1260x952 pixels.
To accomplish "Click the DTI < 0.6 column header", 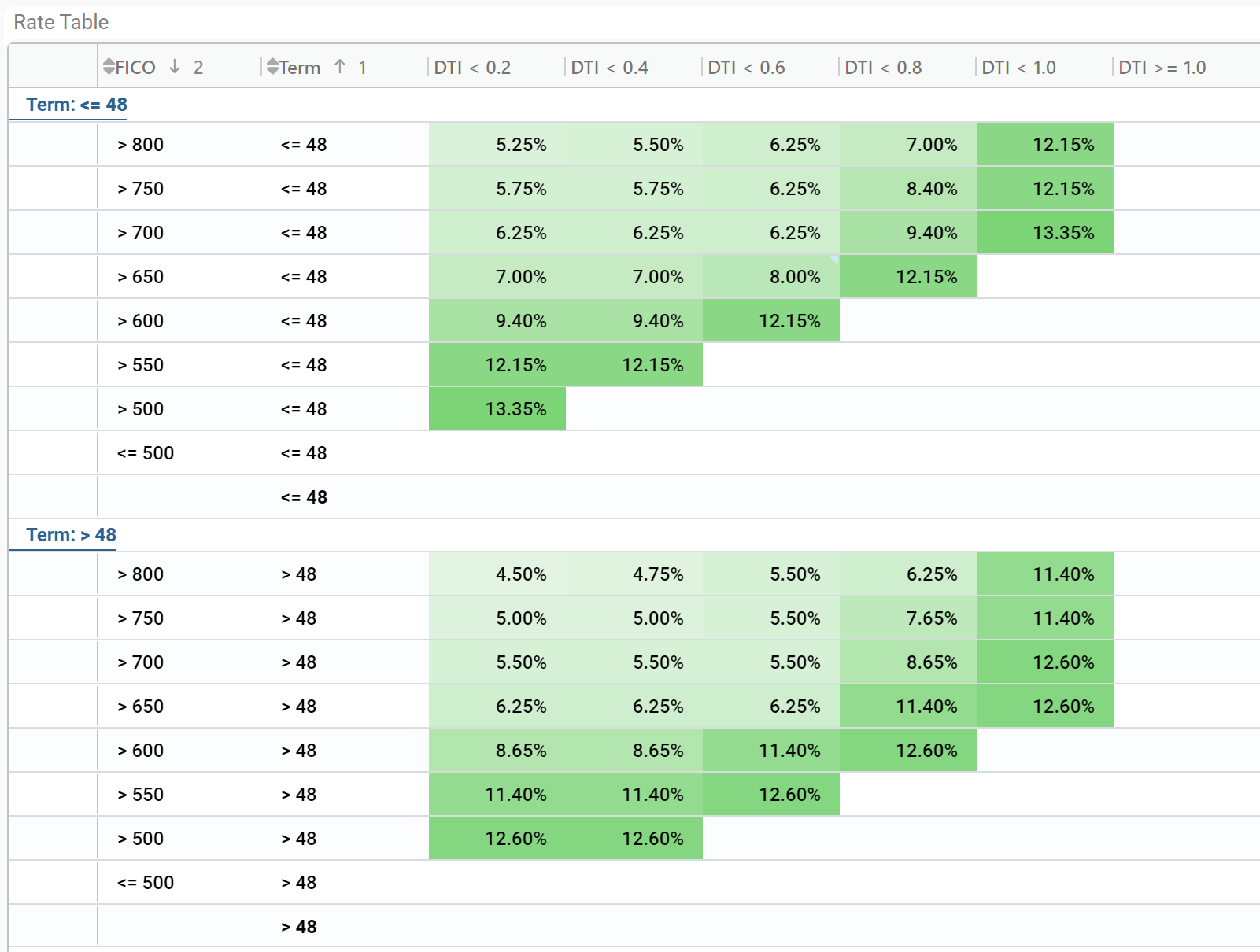I will [746, 68].
